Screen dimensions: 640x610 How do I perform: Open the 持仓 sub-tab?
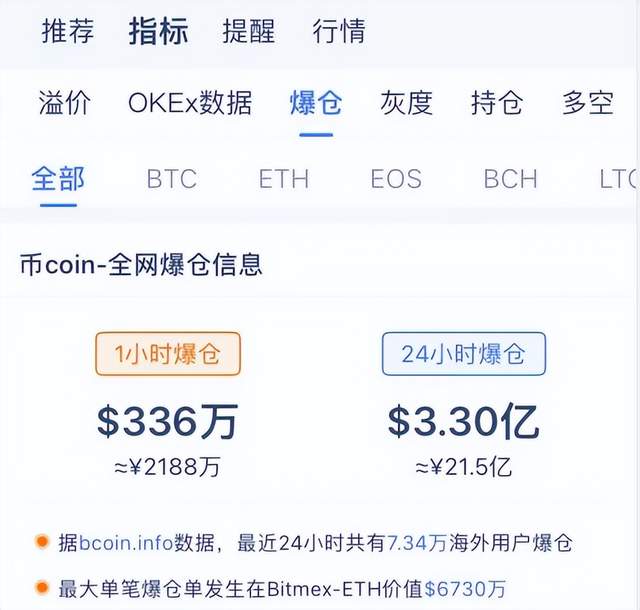[497, 102]
